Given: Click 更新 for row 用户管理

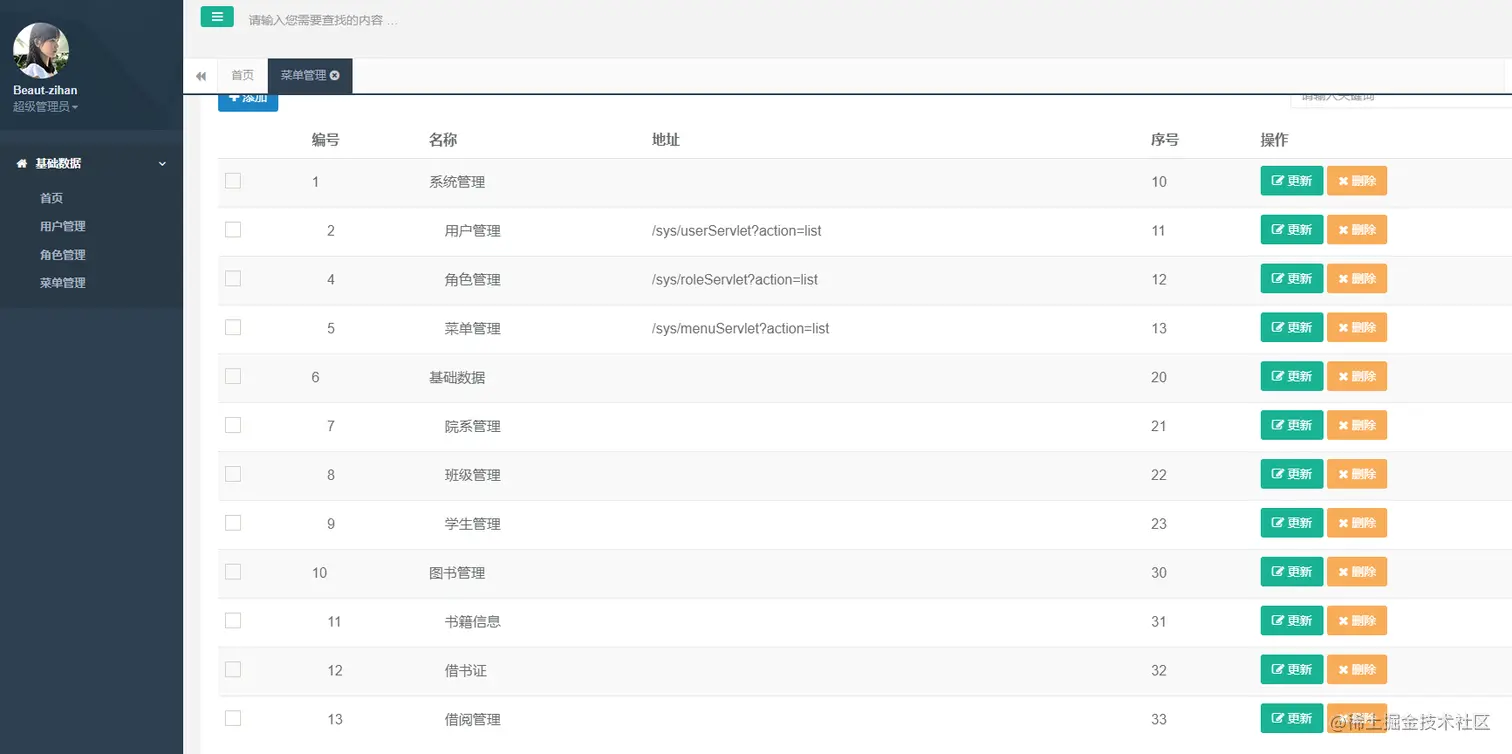Looking at the screenshot, I should tap(1292, 230).
